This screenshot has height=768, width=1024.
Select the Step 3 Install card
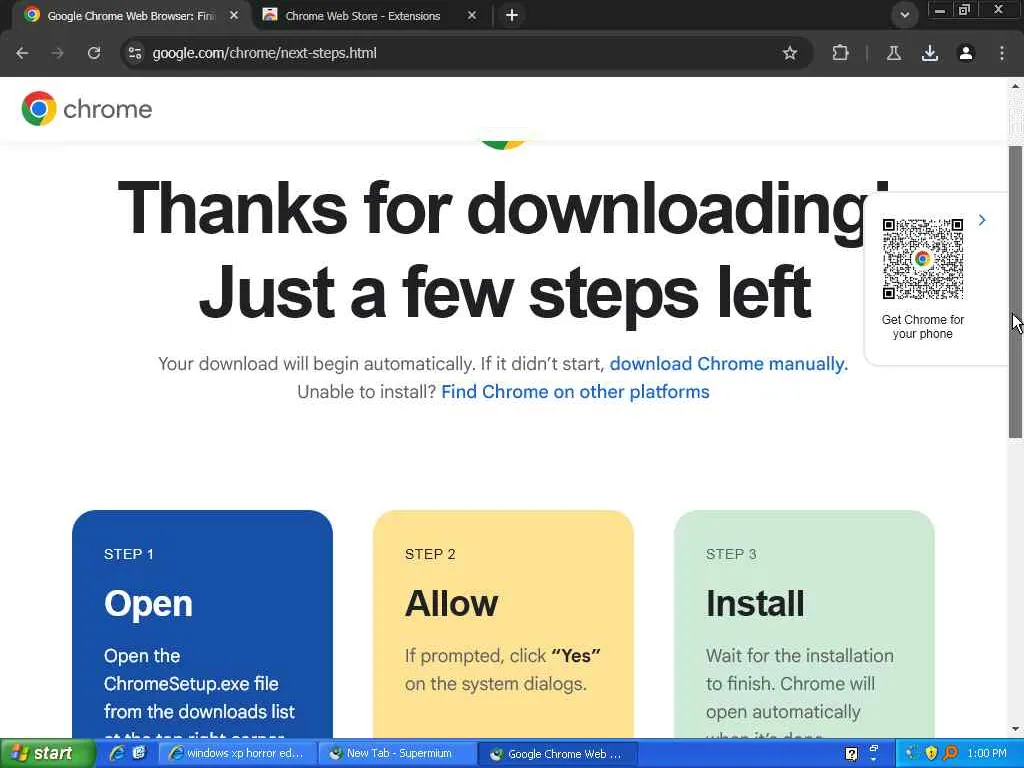point(804,624)
